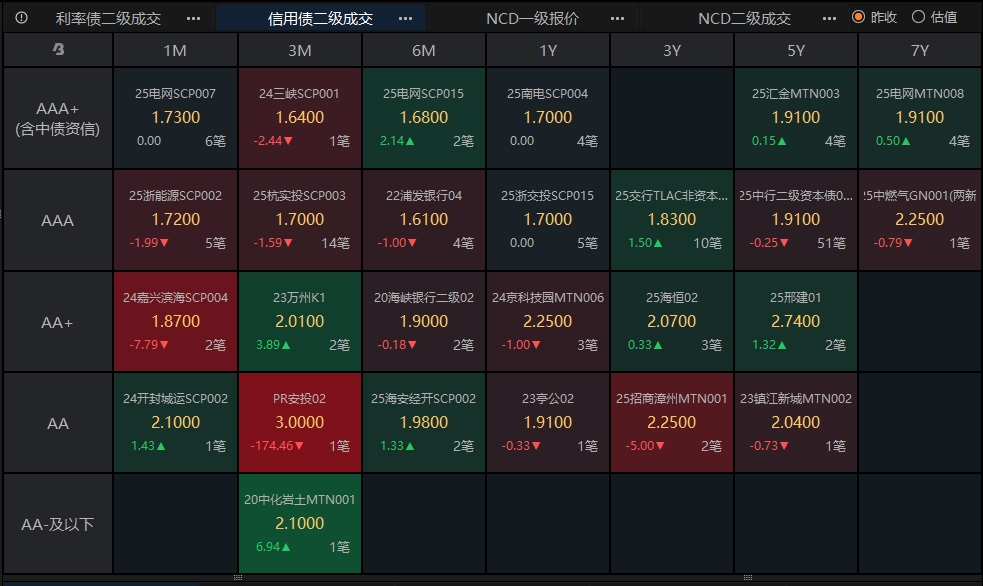The height and width of the screenshot is (586, 983).
Task: Select bond name 25杭实投SCP003
Action: pos(300,196)
